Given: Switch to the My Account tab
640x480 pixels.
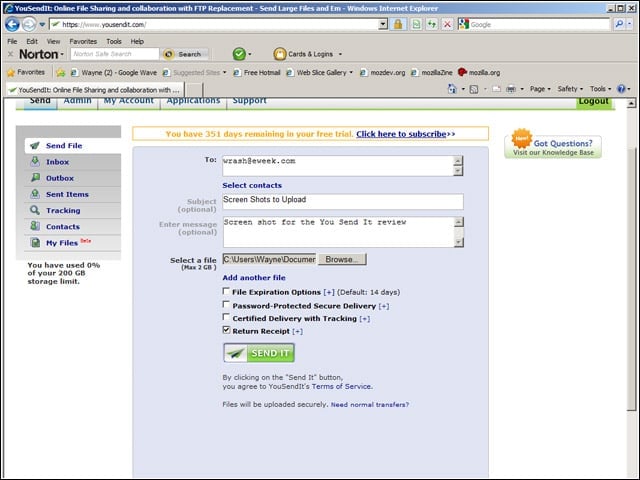Looking at the screenshot, I should tap(129, 102).
